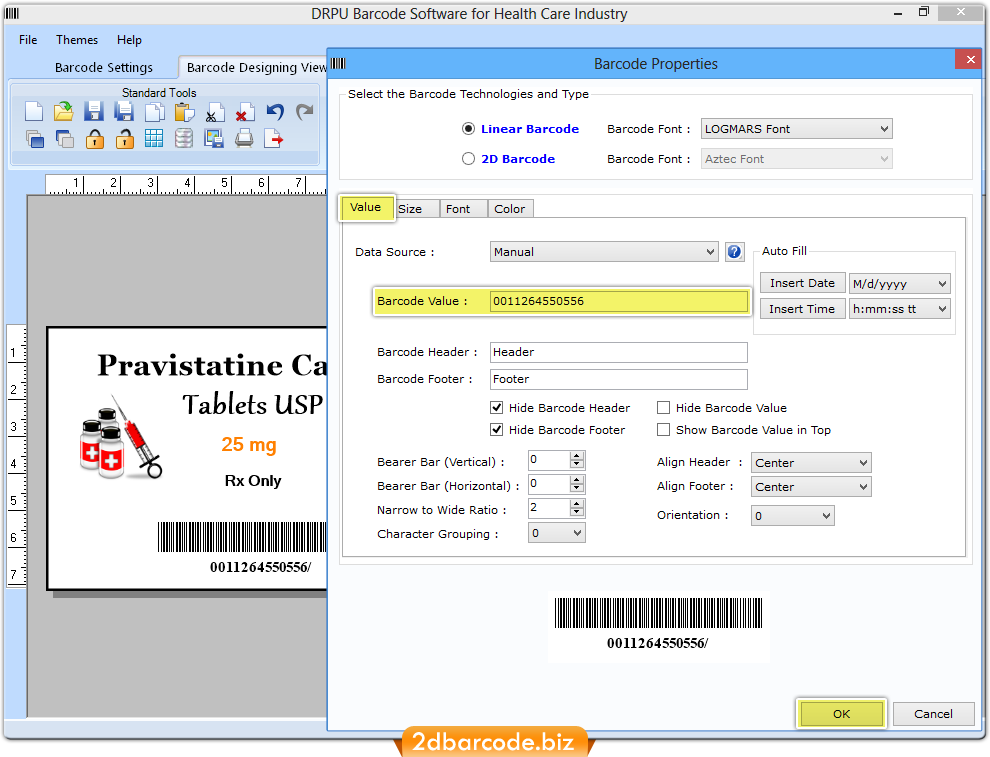
Task: Save the label with the floppy disk icon
Action: [x=93, y=112]
